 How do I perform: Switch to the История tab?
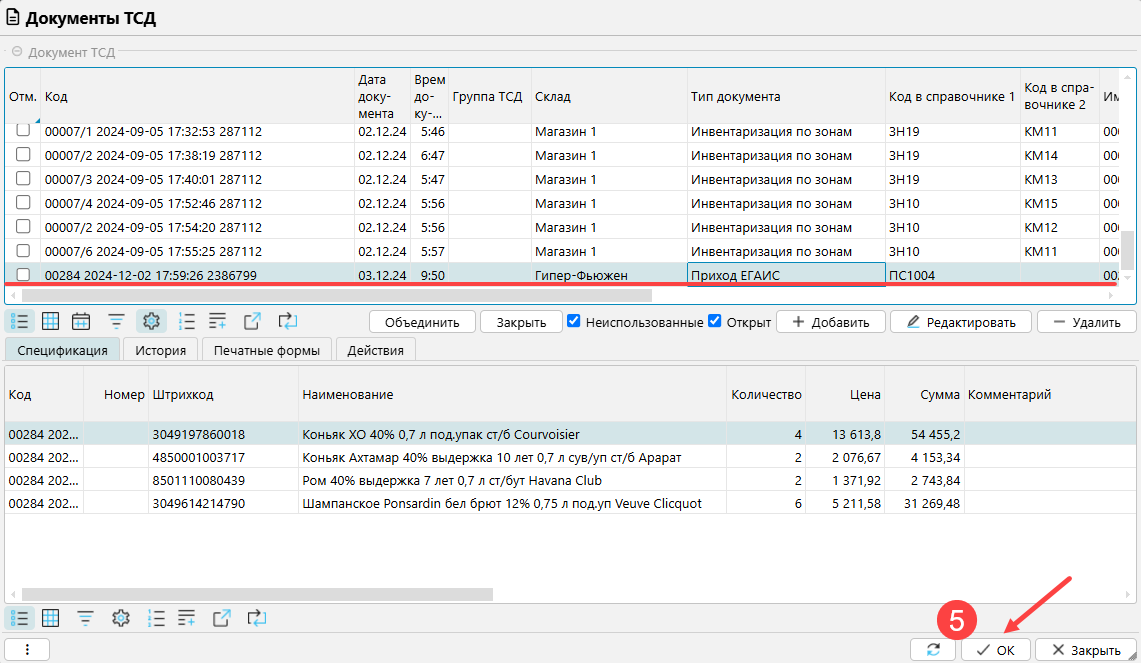161,350
